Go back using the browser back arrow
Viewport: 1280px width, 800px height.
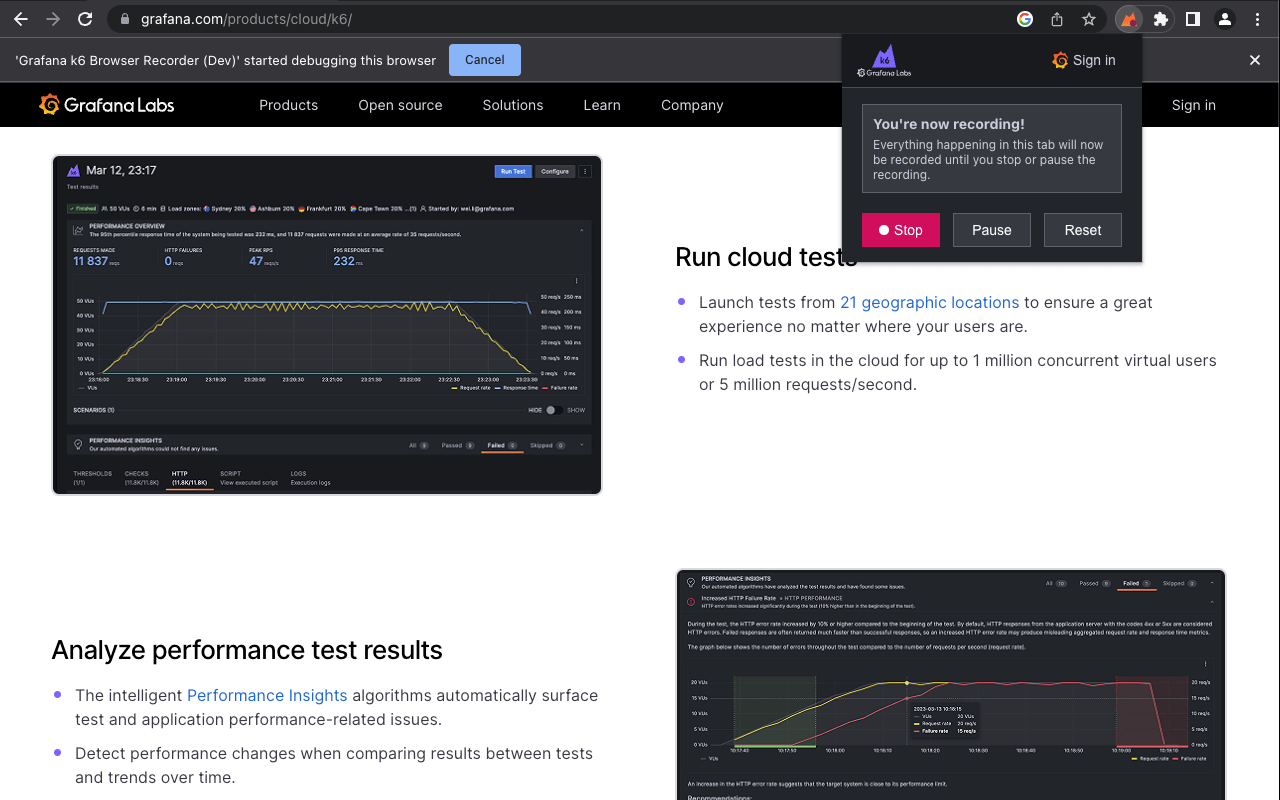[21, 19]
